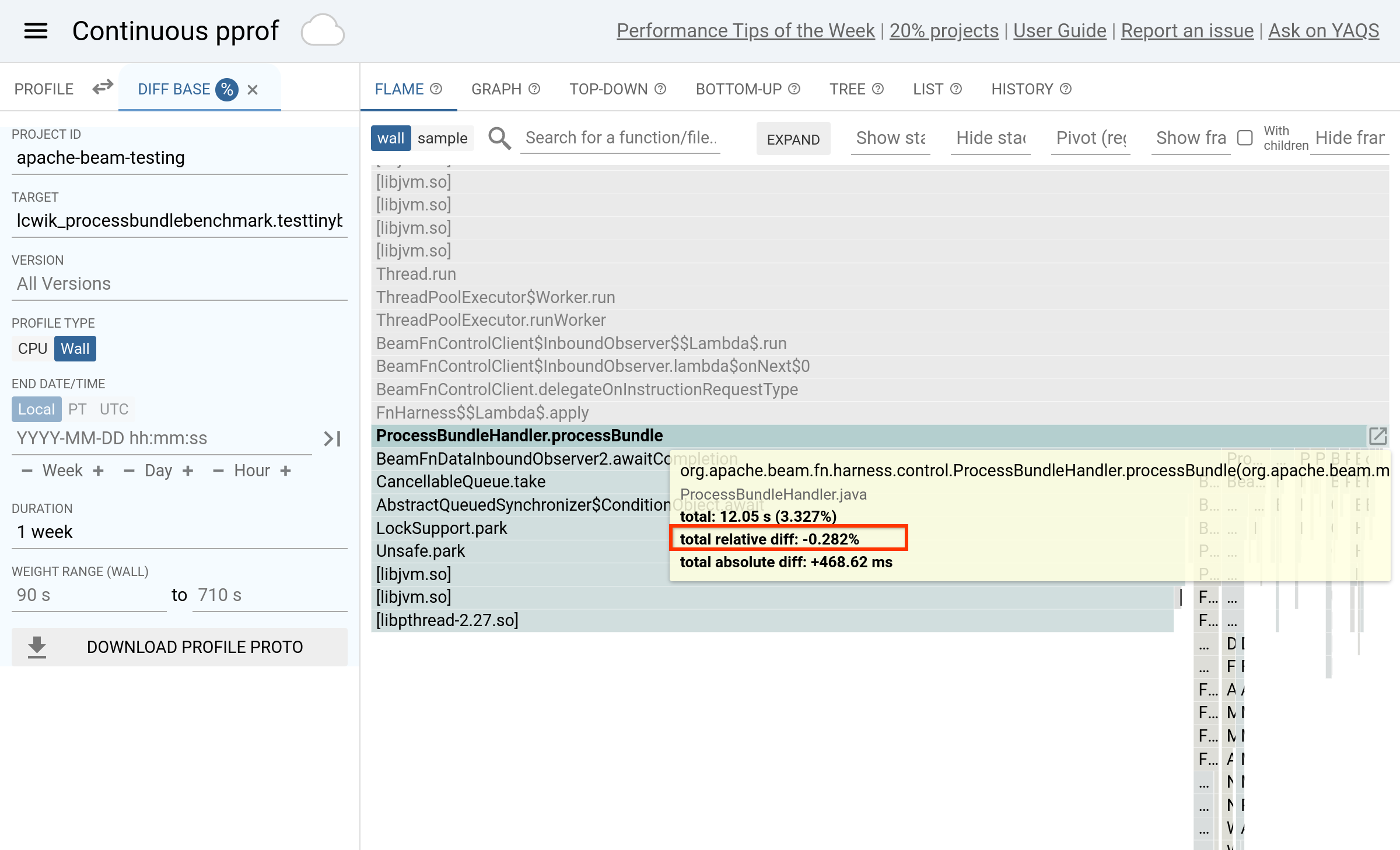Image resolution: width=1400 pixels, height=850 pixels.
Task: Select UTC timezone option
Action: coord(114,409)
